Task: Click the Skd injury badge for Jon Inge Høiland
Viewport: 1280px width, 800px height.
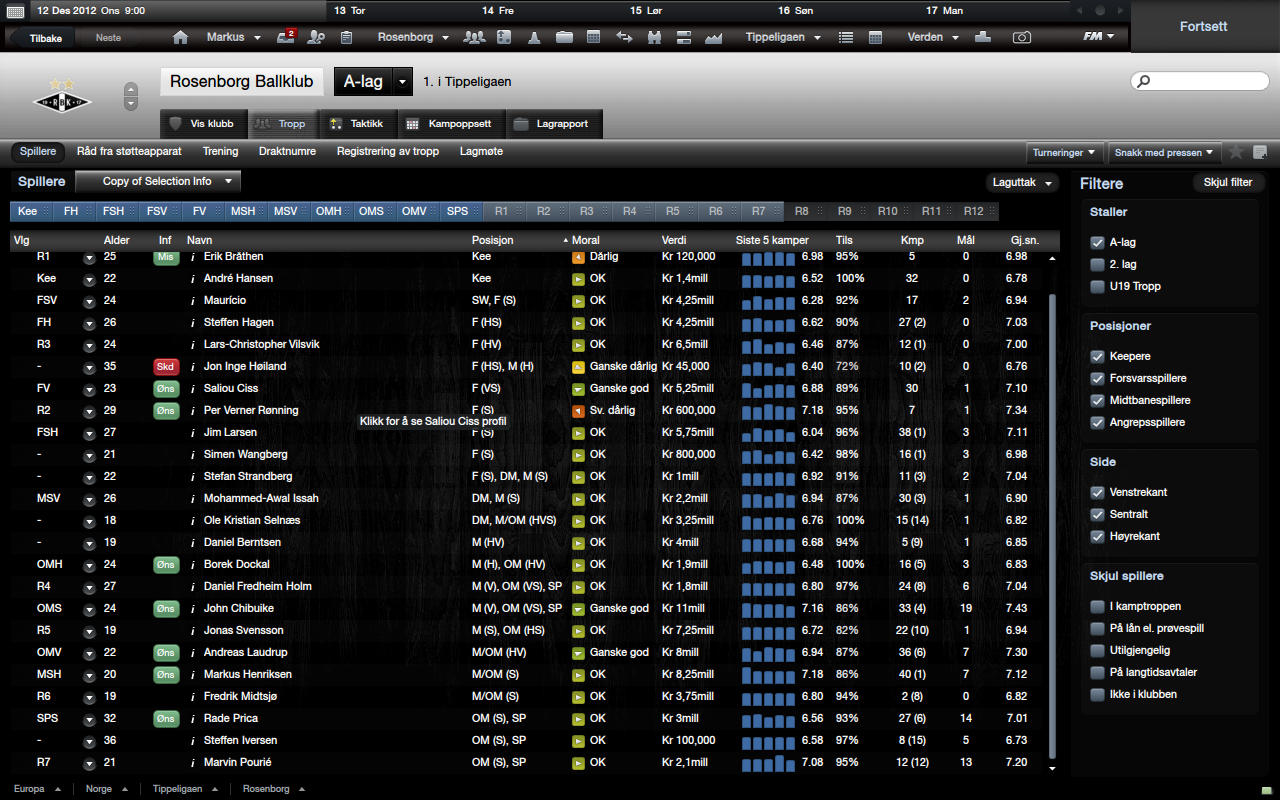Action: pyautogui.click(x=165, y=366)
